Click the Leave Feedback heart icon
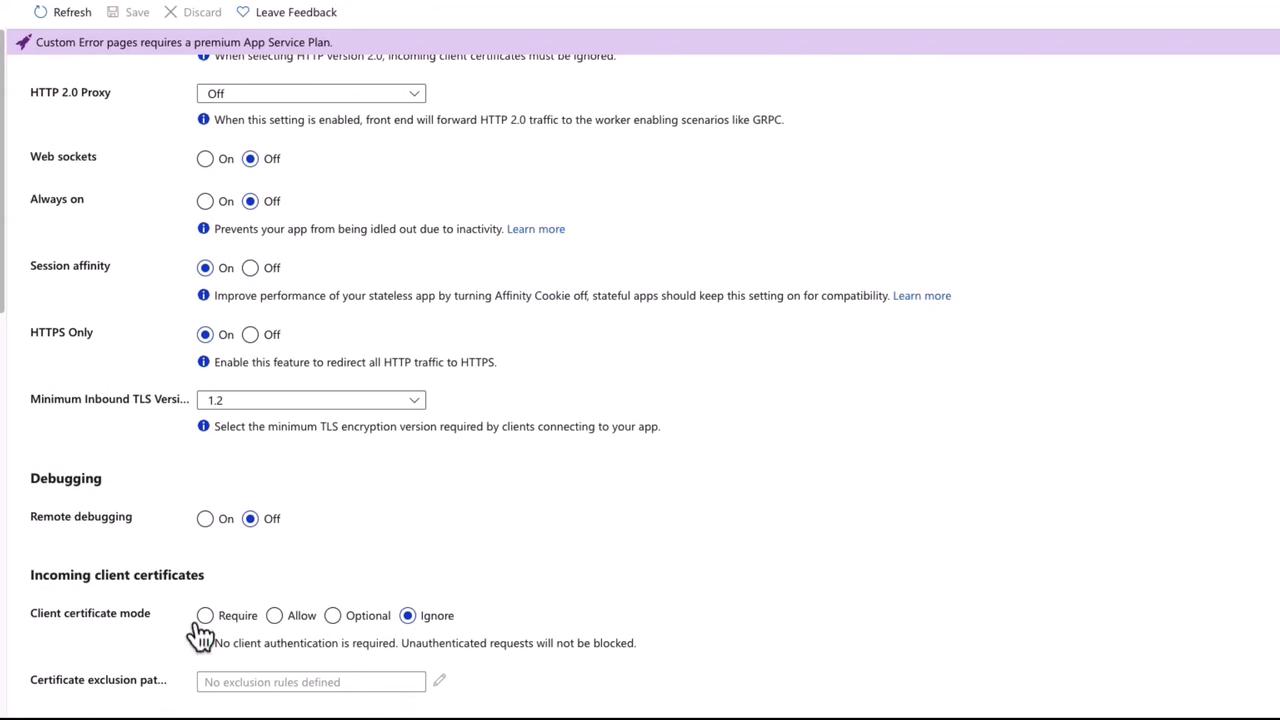 [243, 12]
